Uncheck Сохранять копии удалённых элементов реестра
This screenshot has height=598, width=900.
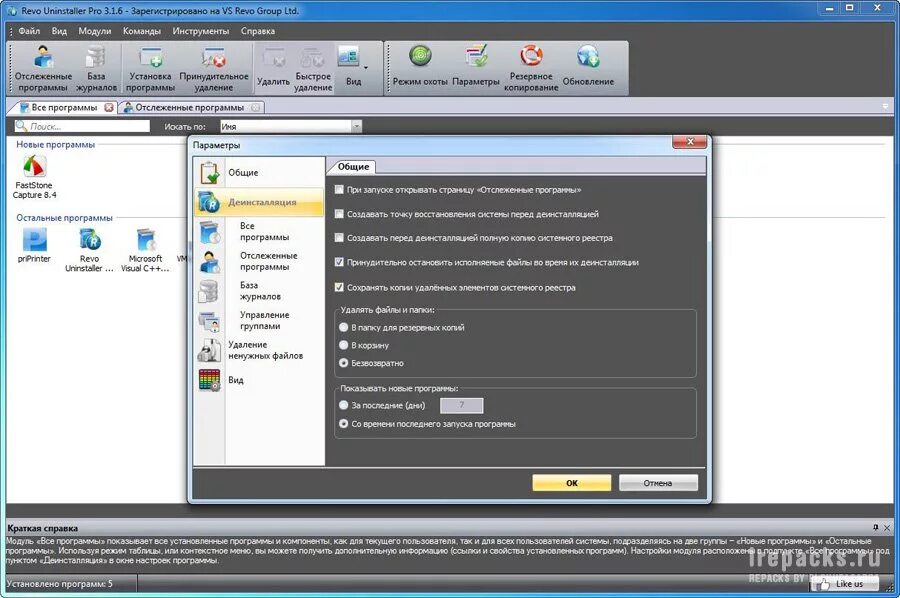point(339,288)
